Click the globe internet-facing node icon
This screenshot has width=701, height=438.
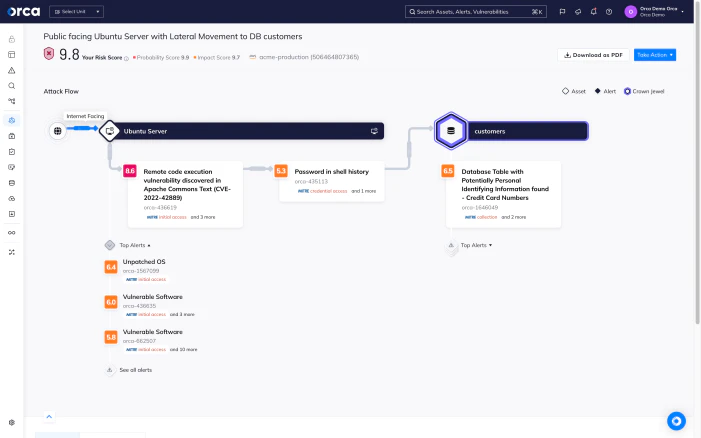58,131
